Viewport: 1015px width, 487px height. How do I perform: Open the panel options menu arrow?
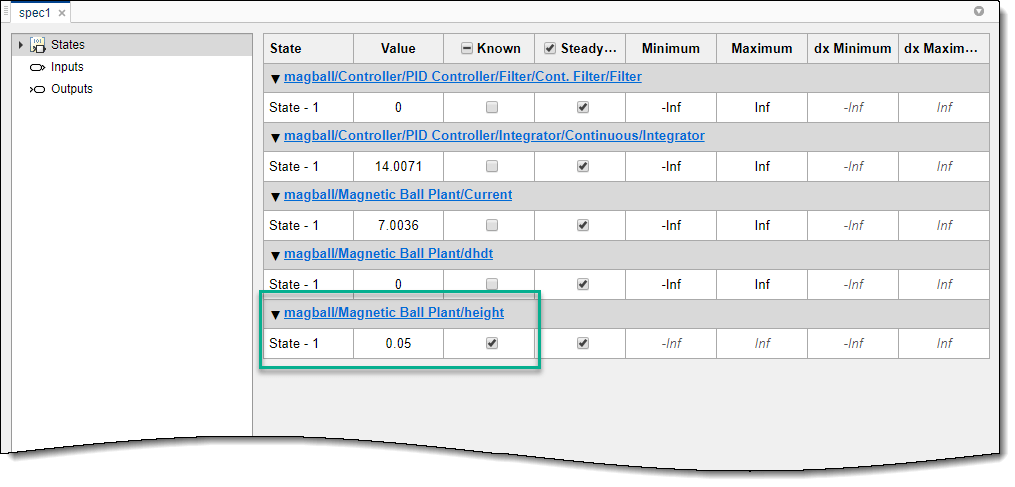979,12
